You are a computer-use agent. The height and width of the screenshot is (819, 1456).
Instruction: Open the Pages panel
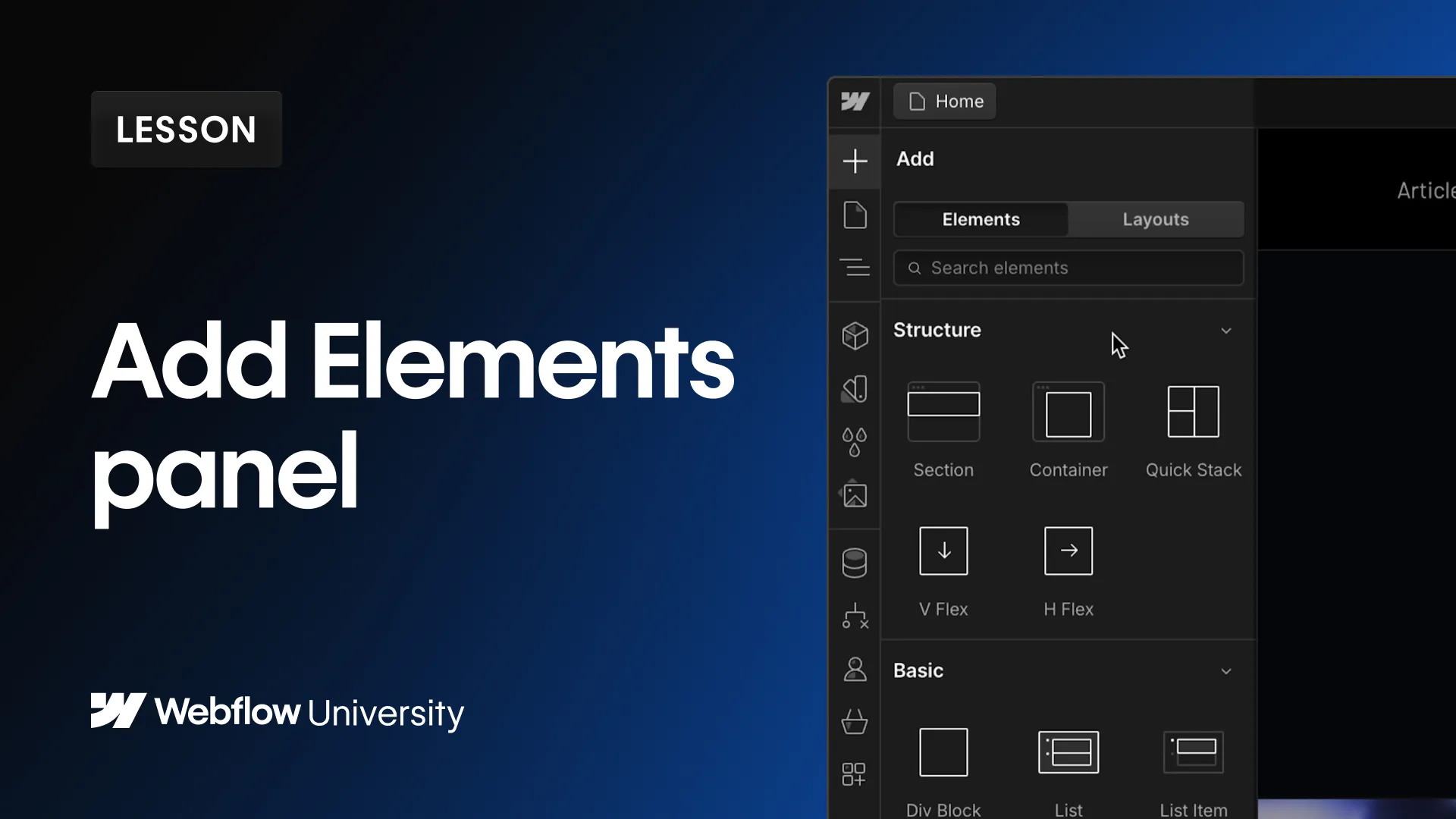tap(855, 215)
